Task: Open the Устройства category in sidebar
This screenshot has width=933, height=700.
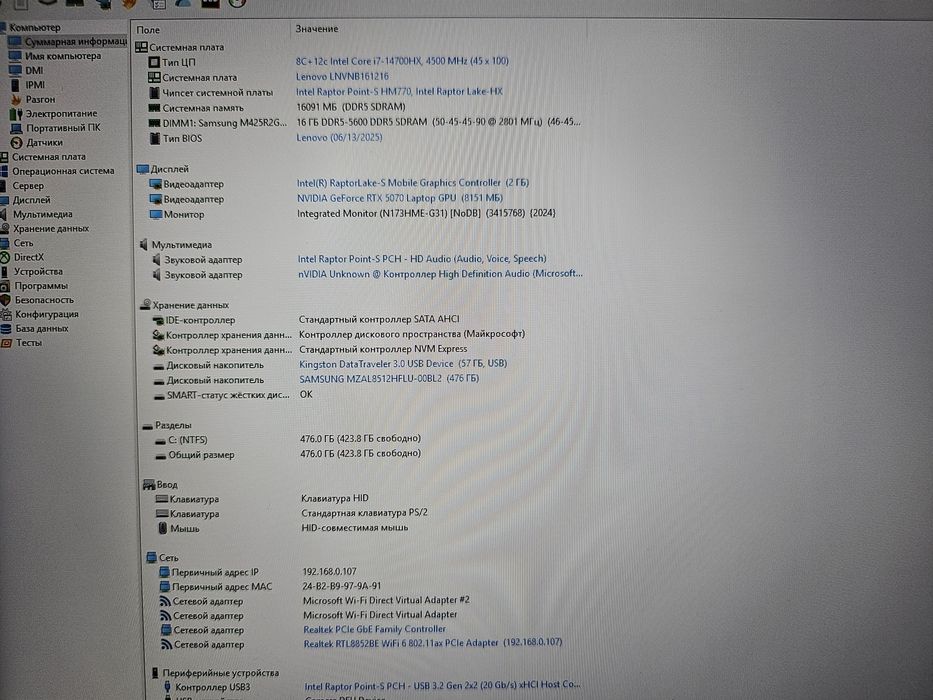Action: click(x=32, y=271)
